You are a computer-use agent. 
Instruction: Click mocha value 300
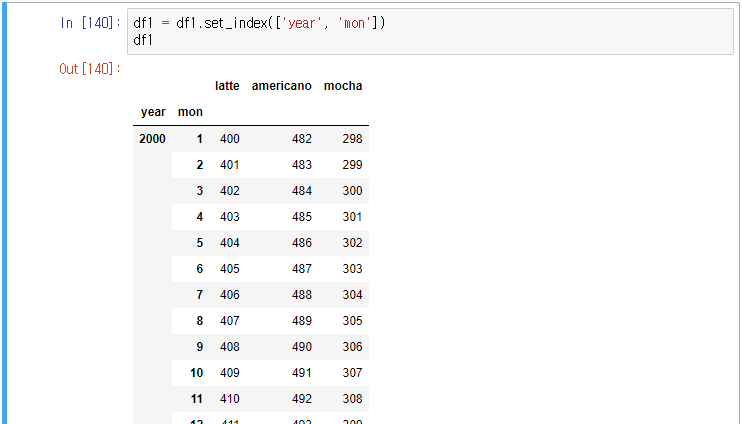[353, 191]
